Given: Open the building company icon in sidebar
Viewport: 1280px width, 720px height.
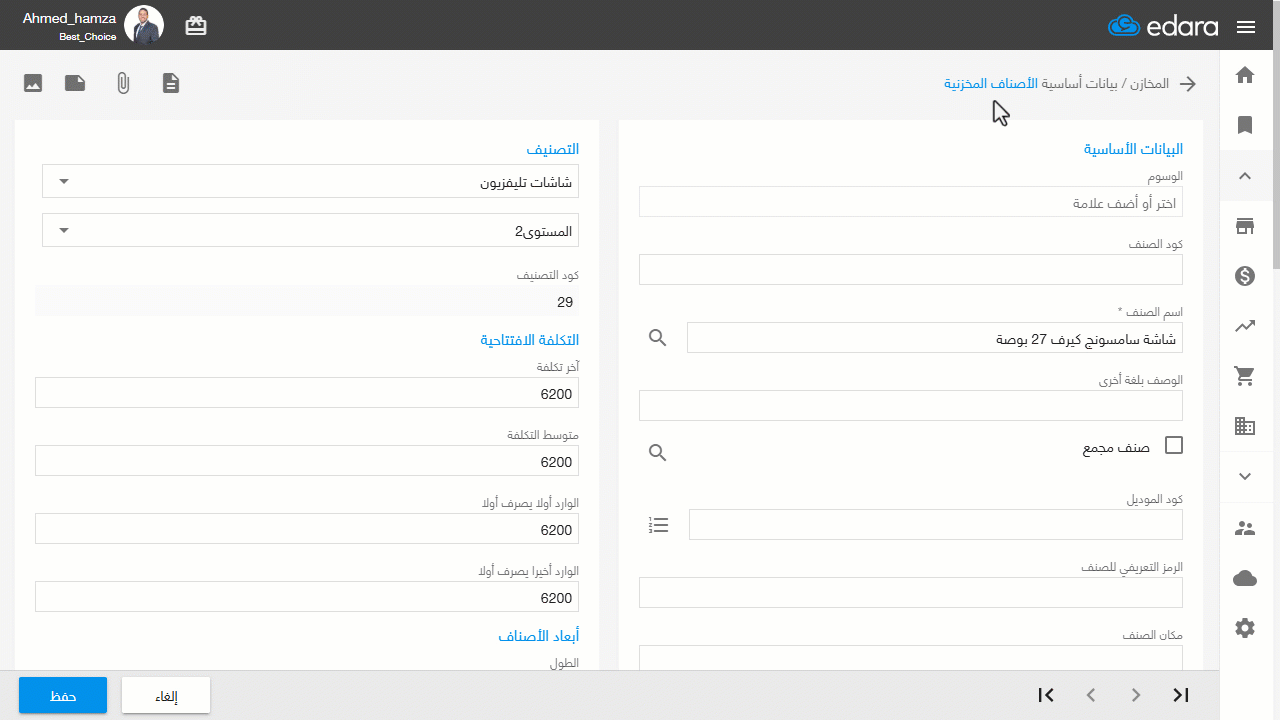Looking at the screenshot, I should (x=1245, y=426).
